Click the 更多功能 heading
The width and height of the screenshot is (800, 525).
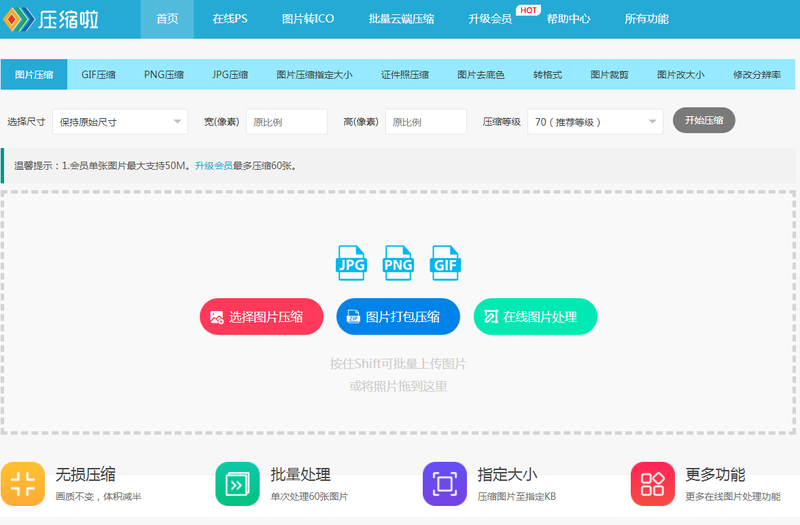715,474
